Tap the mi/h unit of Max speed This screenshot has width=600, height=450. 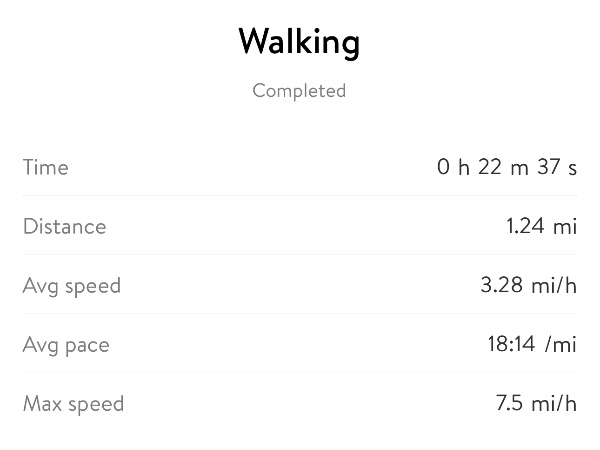tap(554, 404)
